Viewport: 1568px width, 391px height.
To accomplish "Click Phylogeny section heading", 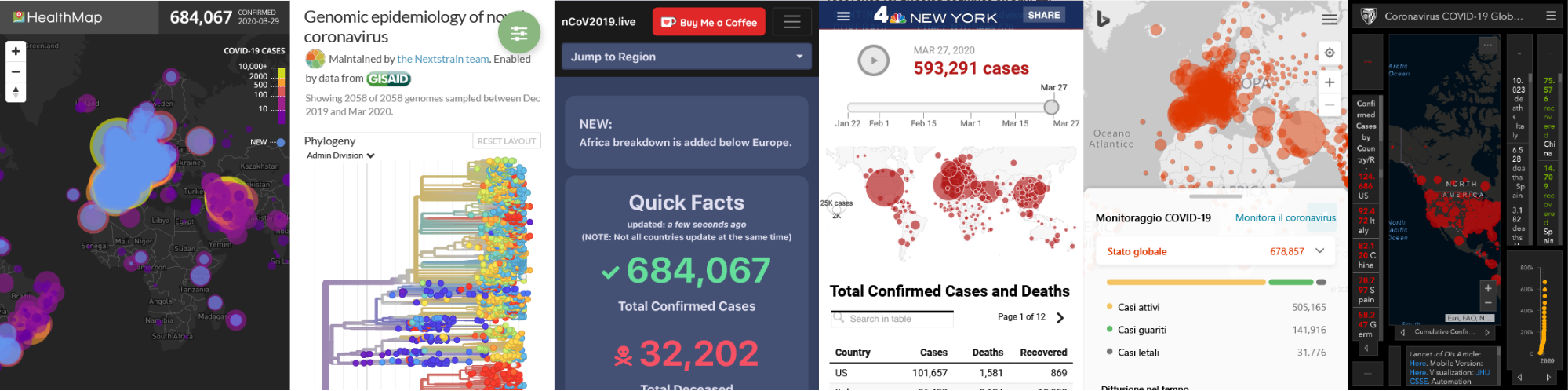I will [x=329, y=141].
